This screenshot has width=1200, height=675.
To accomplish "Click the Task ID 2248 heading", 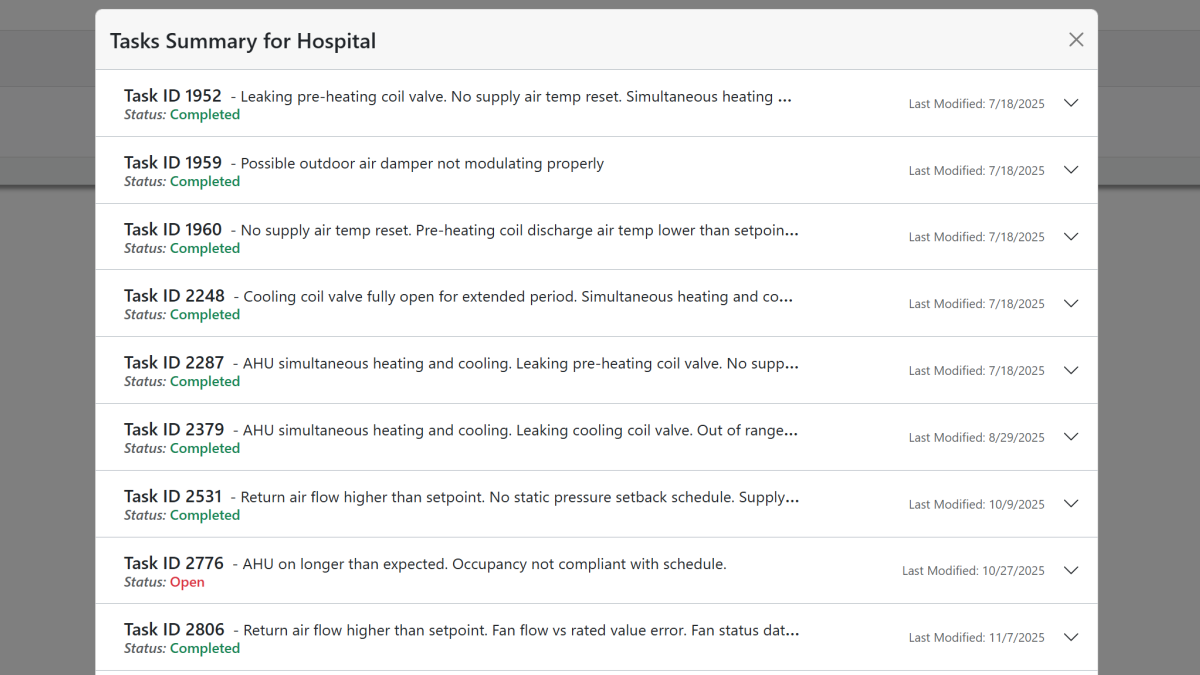I will pos(174,296).
